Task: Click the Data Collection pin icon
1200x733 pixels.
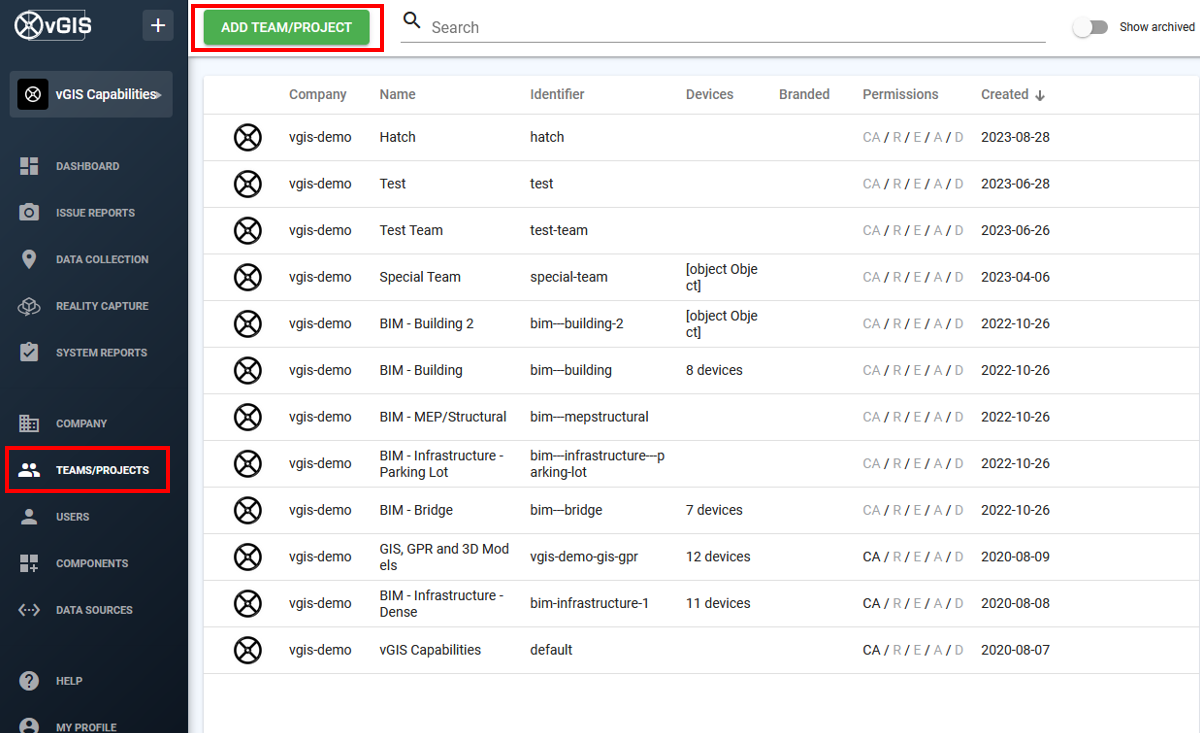Action: (x=29, y=259)
